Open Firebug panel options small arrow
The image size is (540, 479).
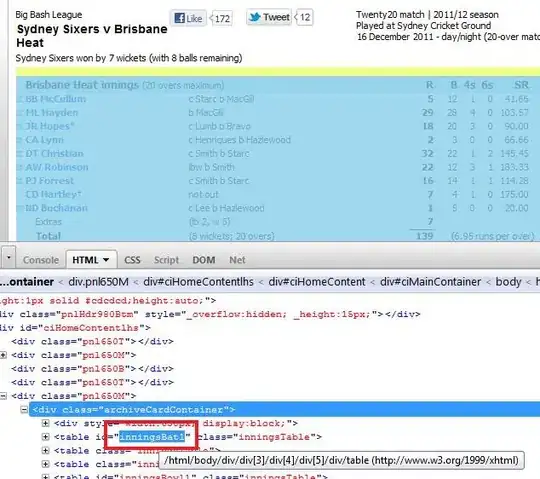pos(8,257)
